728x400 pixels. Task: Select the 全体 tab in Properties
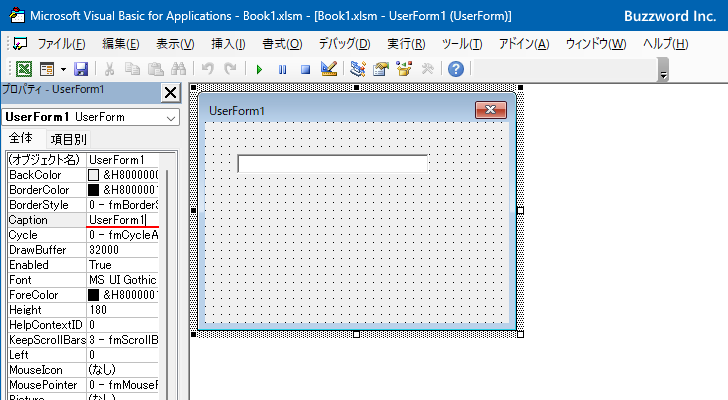coord(20,139)
